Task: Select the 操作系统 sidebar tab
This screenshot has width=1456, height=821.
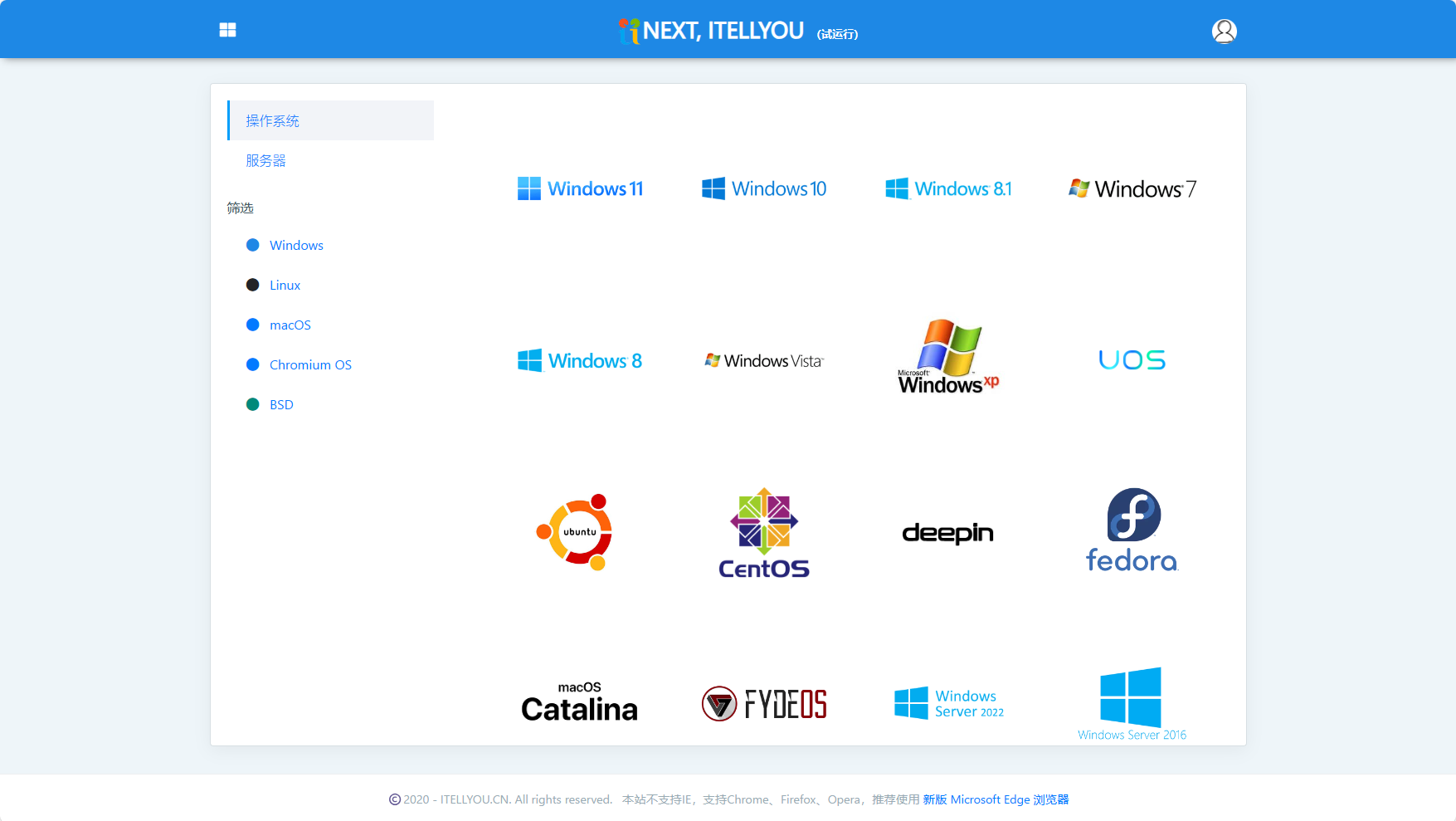Action: [331, 121]
